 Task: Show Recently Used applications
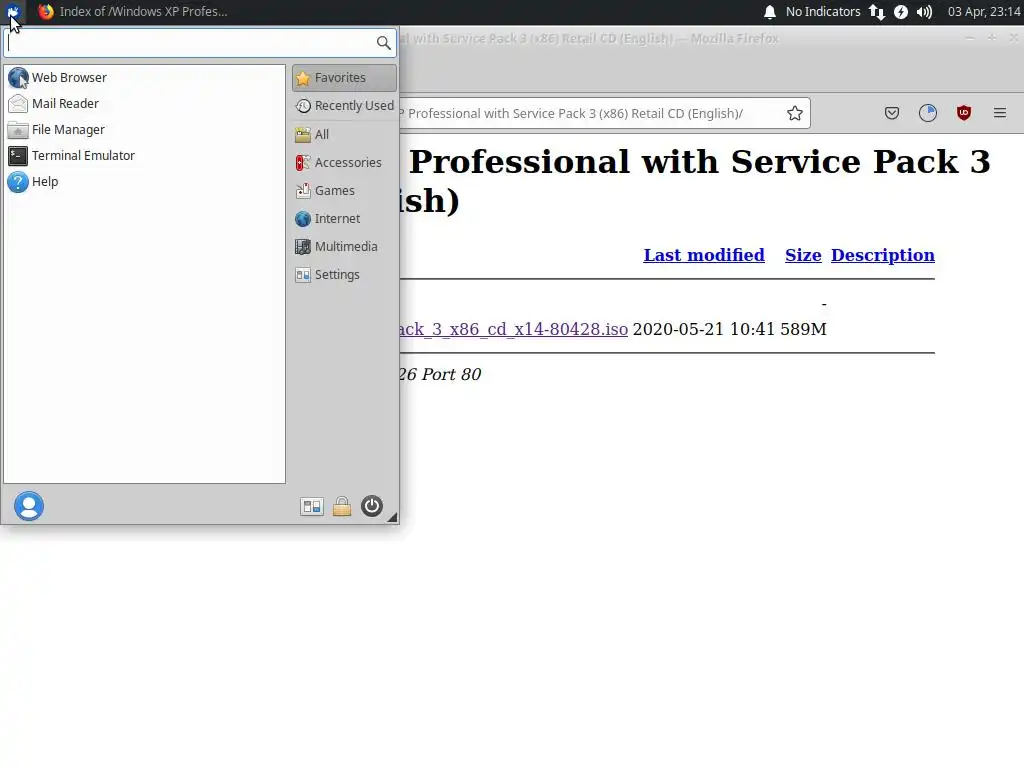[344, 106]
